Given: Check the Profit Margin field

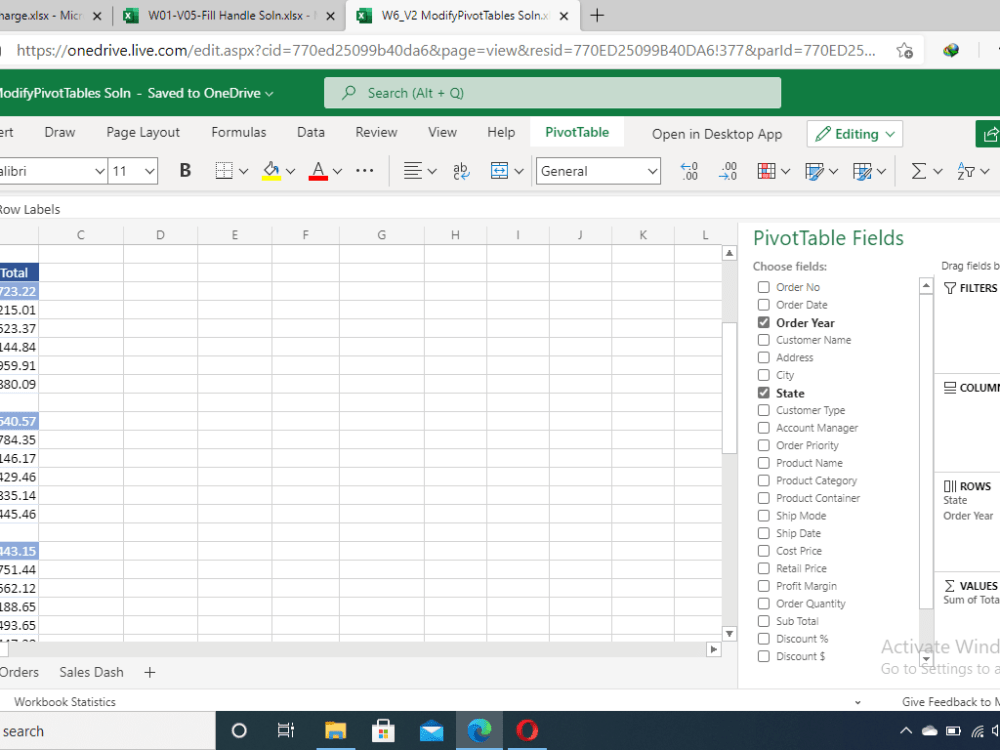Looking at the screenshot, I should [763, 585].
